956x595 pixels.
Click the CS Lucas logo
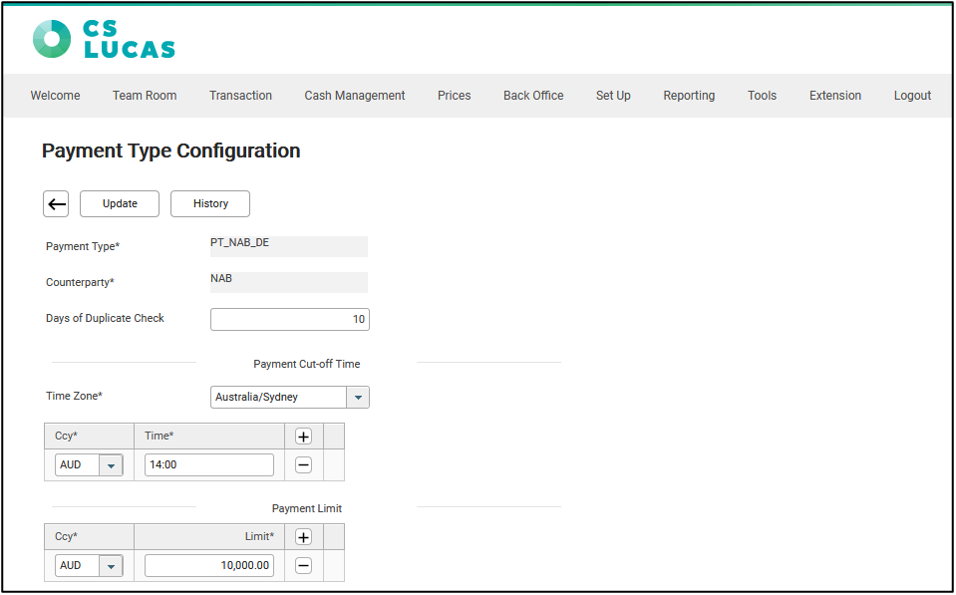104,39
